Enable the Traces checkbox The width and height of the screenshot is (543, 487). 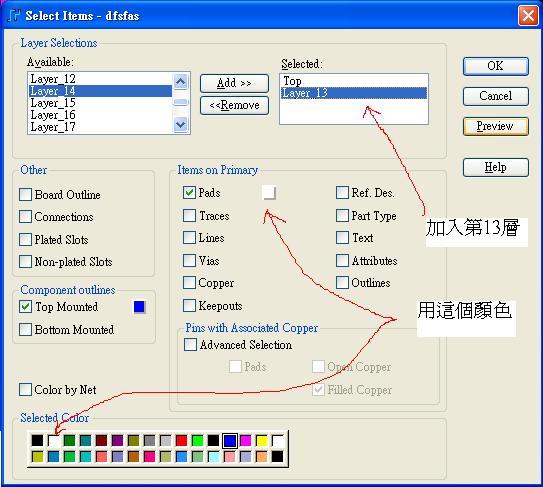pos(189,215)
